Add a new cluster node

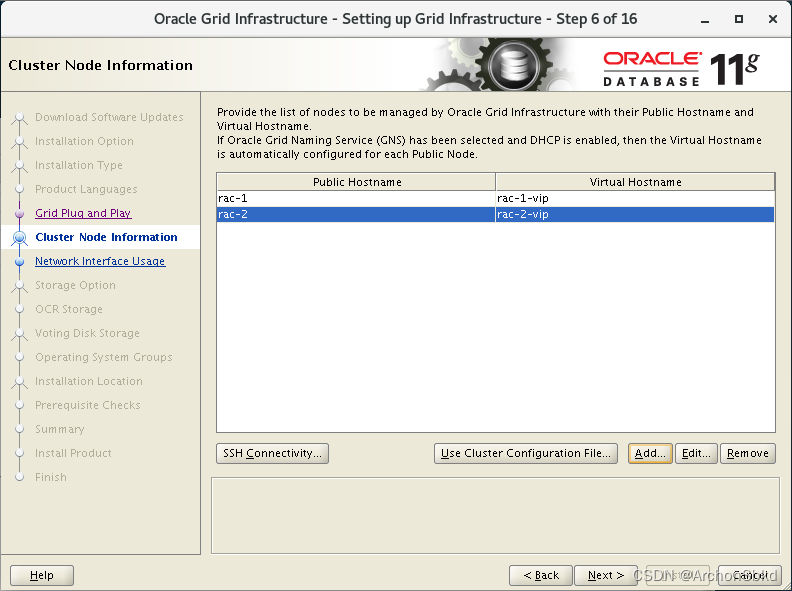tap(650, 453)
